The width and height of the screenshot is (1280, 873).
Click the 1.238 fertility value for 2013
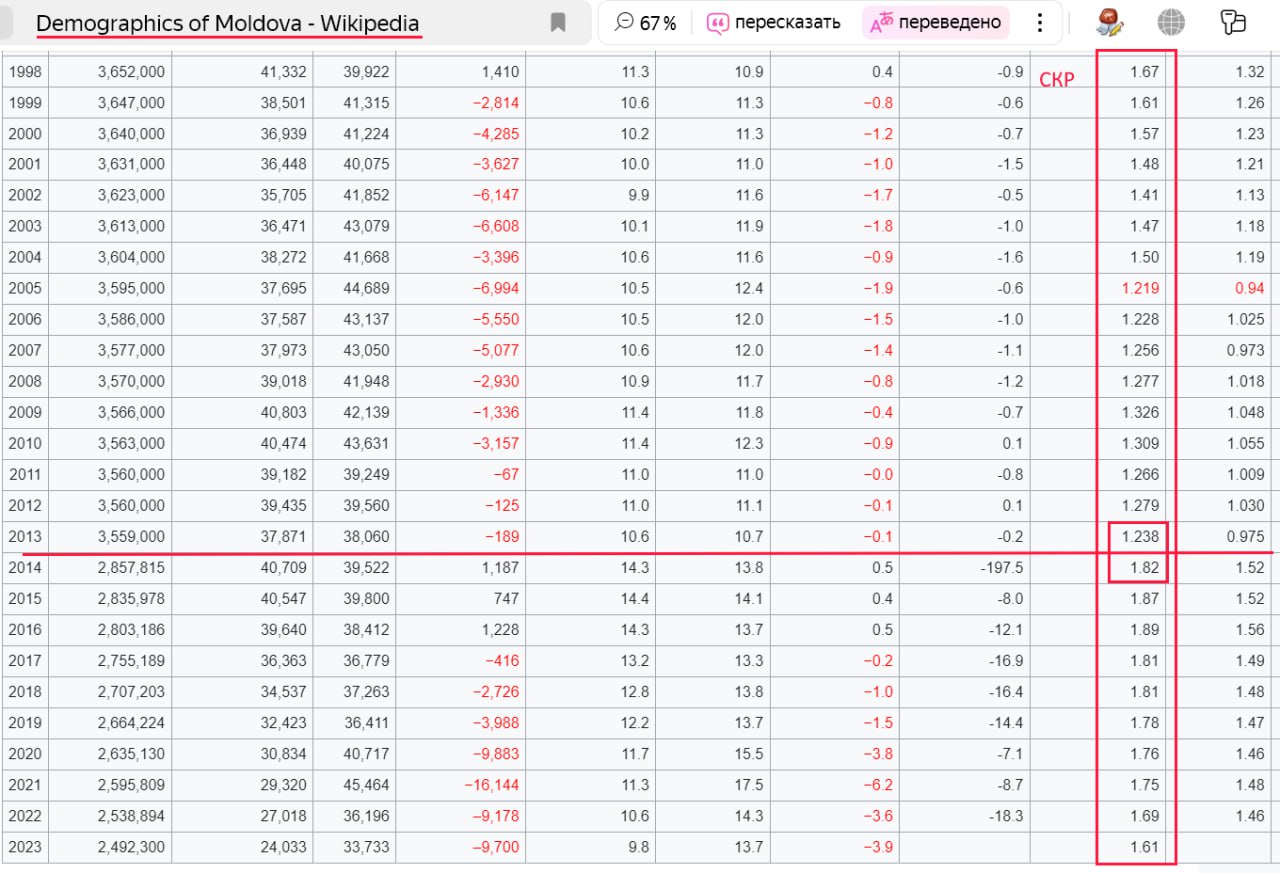(x=1140, y=537)
